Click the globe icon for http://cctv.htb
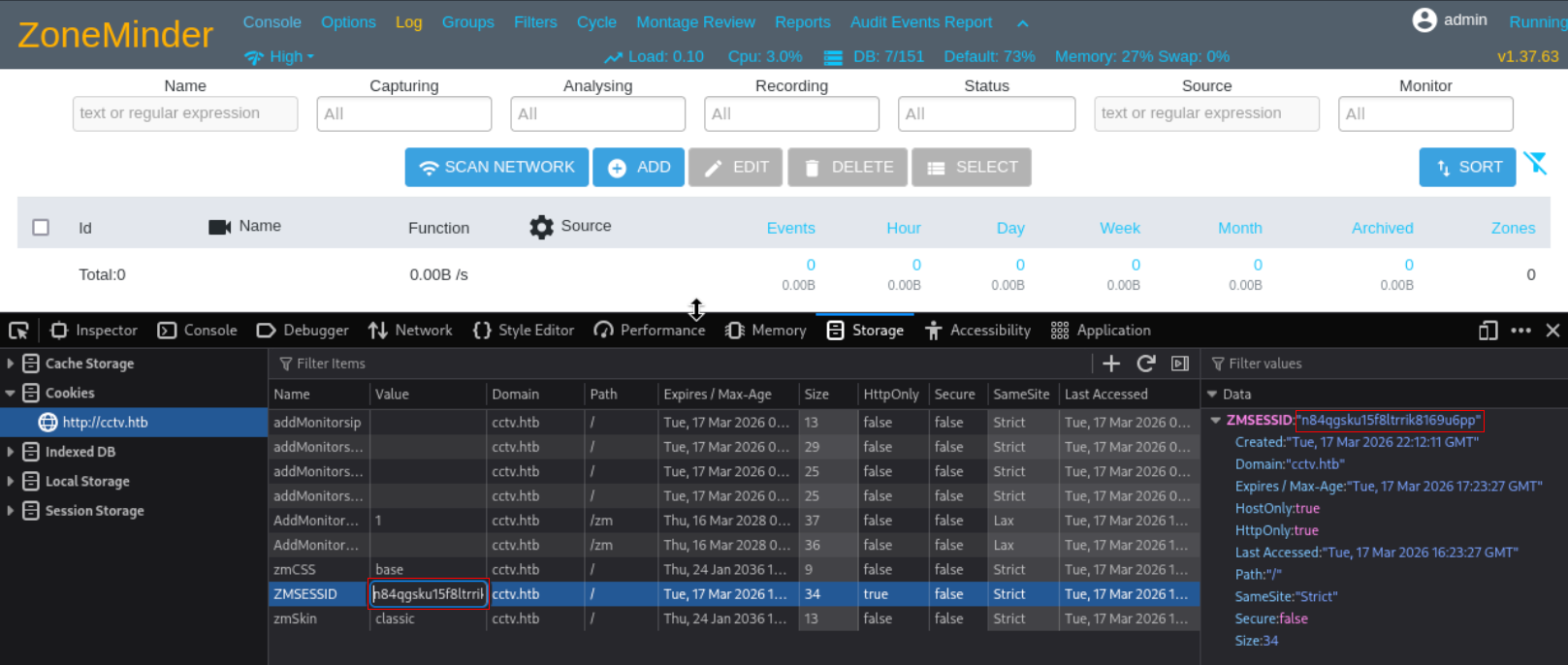This screenshot has height=665, width=1568. click(x=48, y=423)
